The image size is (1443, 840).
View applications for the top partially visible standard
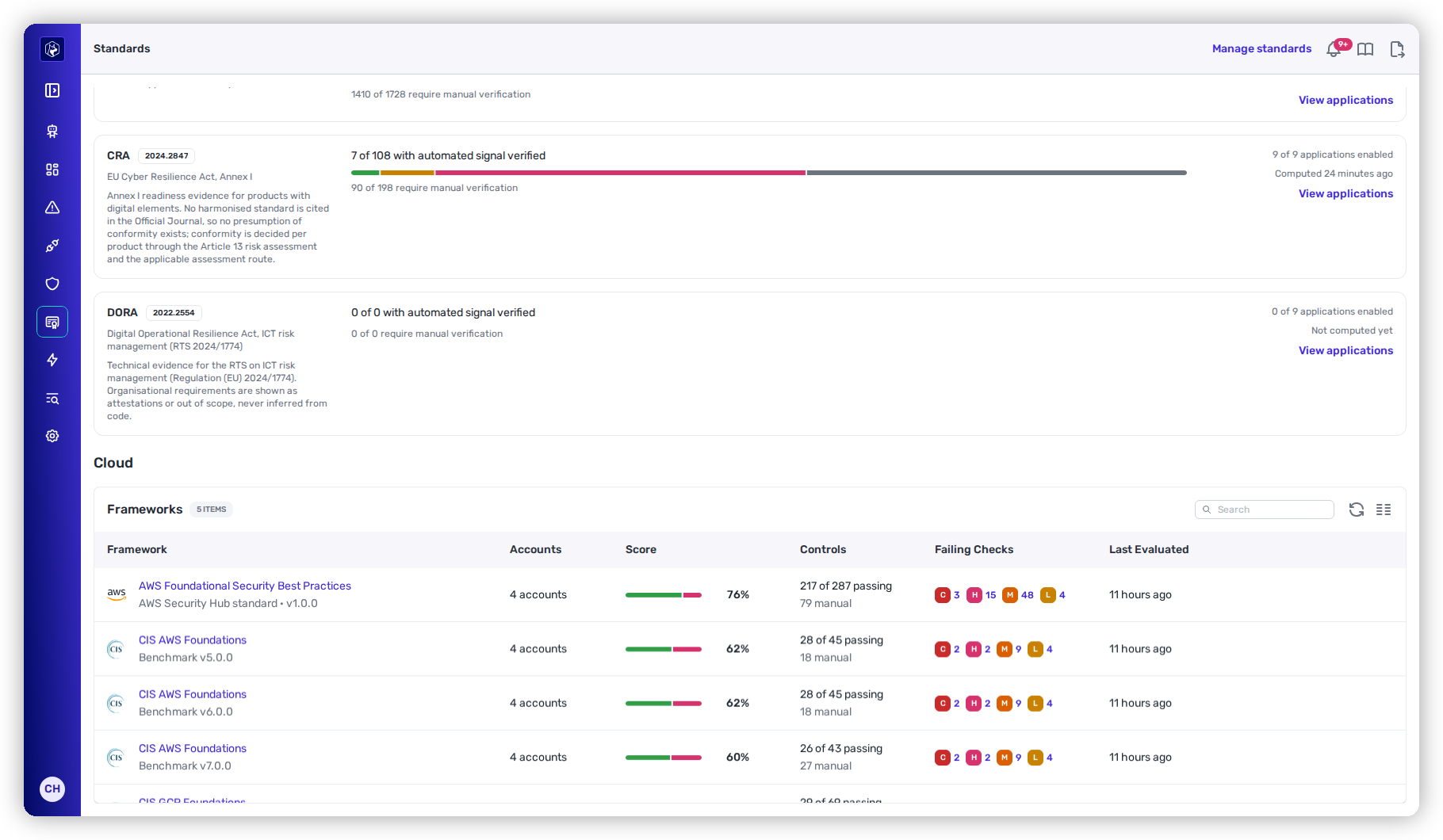coord(1345,100)
